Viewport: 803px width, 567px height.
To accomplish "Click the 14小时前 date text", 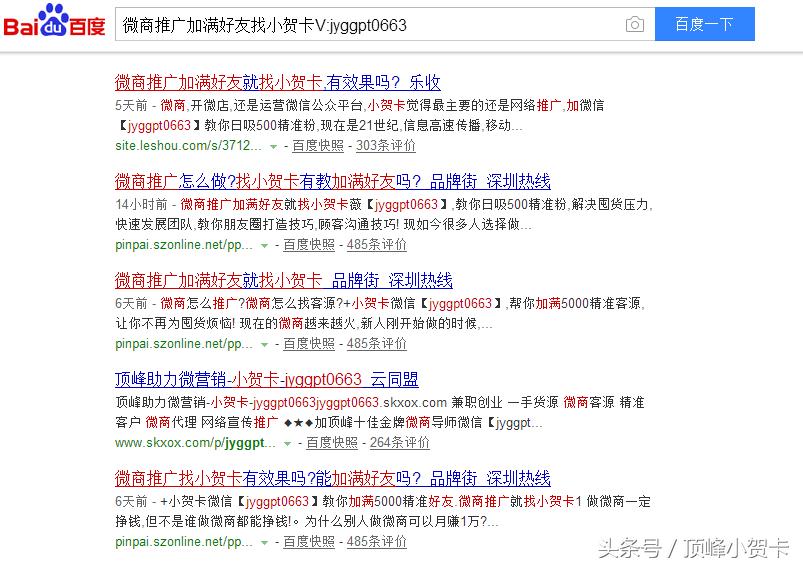I will pyautogui.click(x=141, y=204).
